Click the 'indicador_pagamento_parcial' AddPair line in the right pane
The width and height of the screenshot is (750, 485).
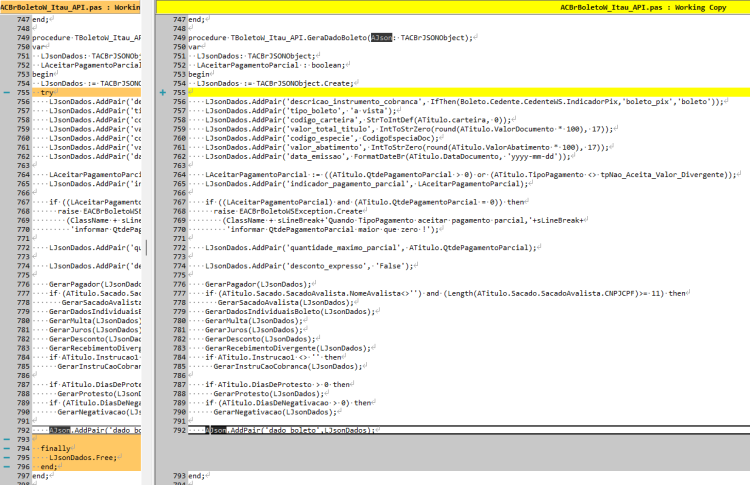[x=366, y=184]
